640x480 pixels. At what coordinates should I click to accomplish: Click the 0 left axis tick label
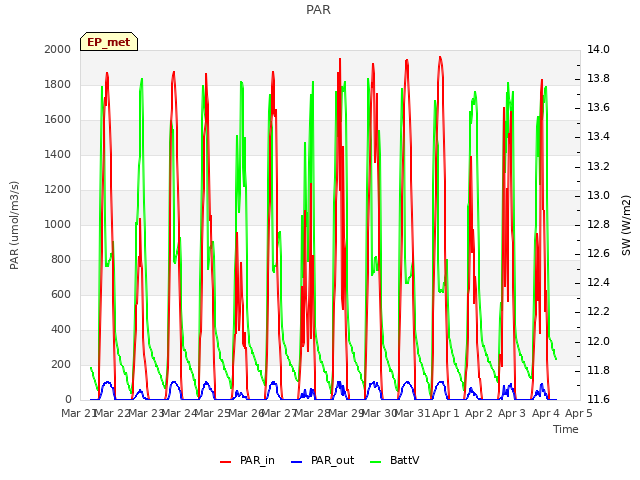(68, 400)
